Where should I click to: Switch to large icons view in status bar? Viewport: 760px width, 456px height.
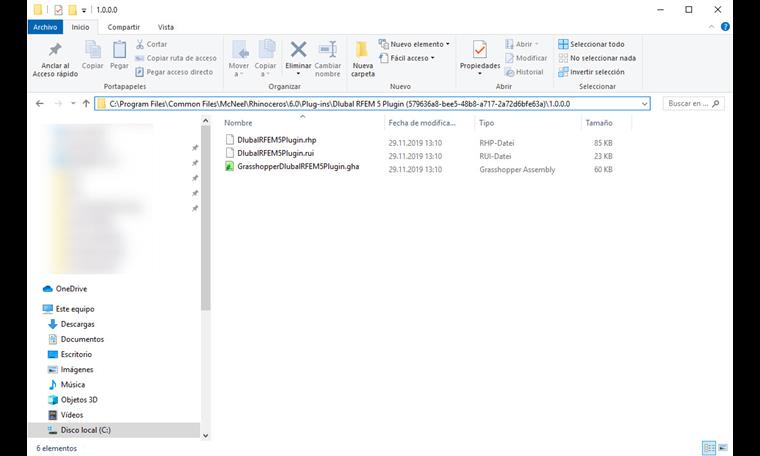click(x=723, y=448)
